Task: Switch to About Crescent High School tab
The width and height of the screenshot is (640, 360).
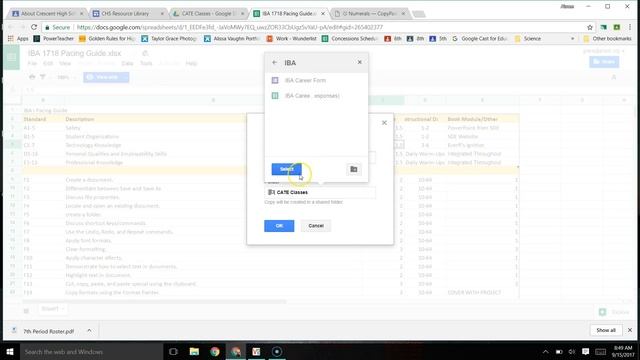Action: pyautogui.click(x=47, y=13)
